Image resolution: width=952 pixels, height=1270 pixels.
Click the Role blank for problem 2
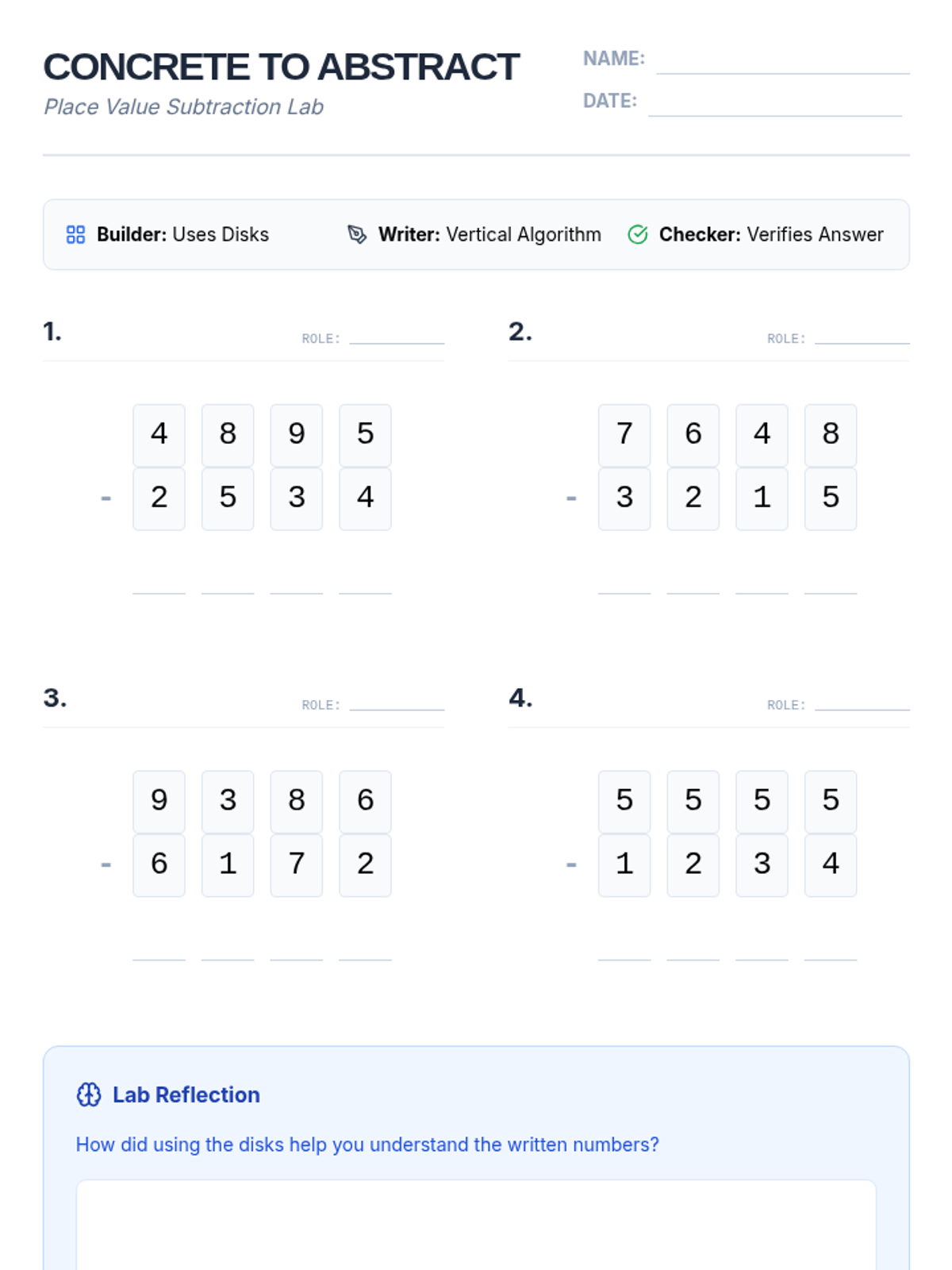862,337
